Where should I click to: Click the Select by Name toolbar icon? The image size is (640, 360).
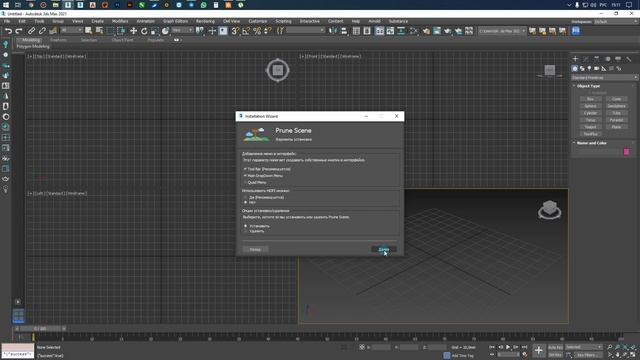[99, 31]
